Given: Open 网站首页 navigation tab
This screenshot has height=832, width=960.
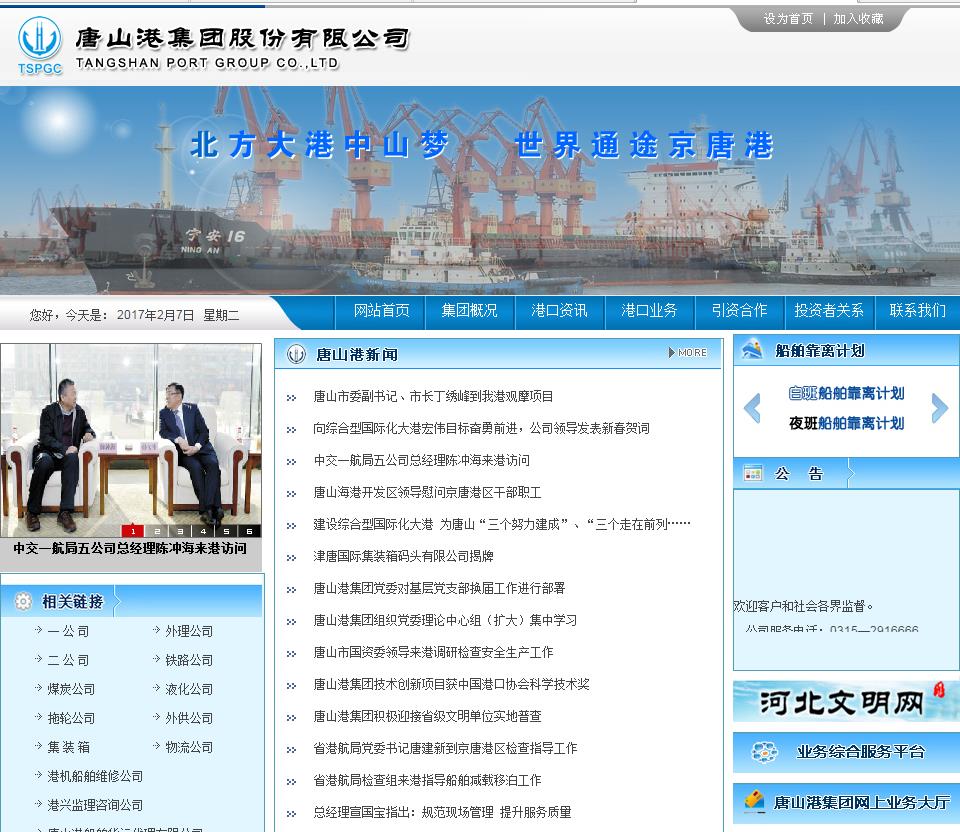Looking at the screenshot, I should [x=381, y=310].
